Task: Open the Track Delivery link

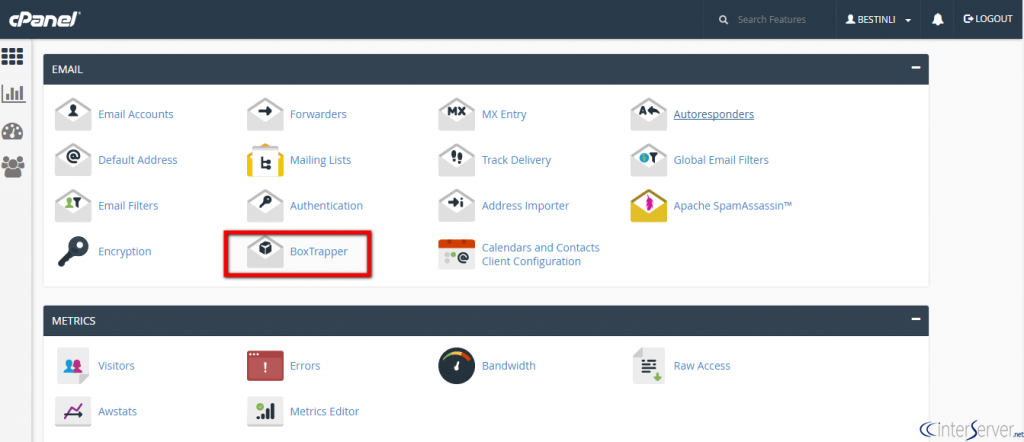Action: tap(516, 160)
